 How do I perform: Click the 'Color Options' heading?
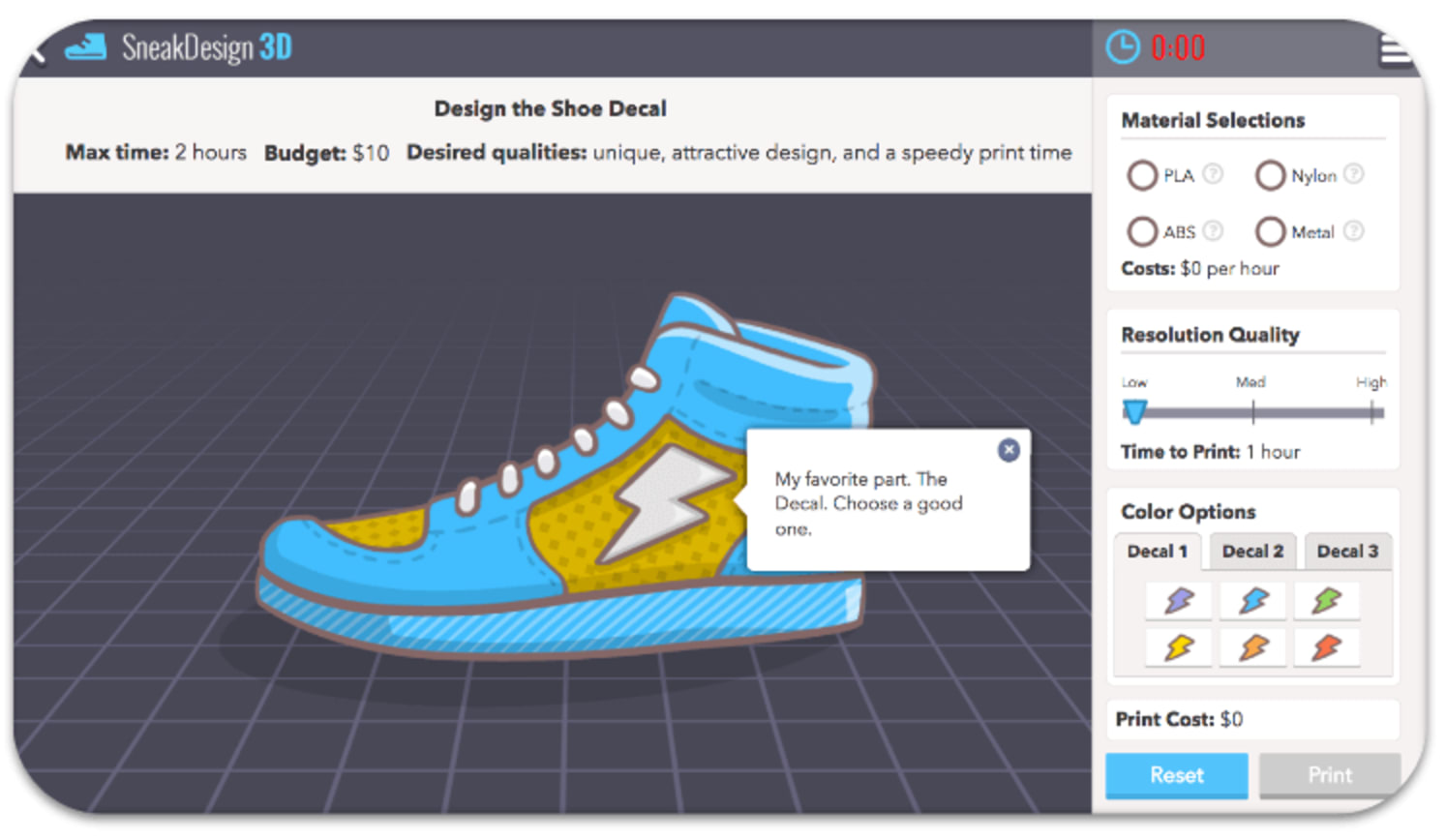1188,512
